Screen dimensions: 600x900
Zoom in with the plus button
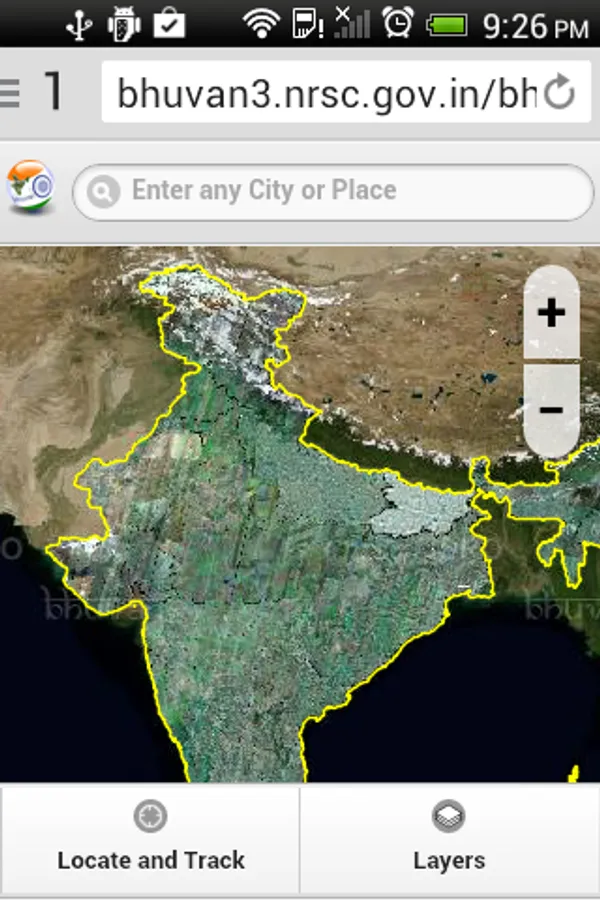(551, 313)
